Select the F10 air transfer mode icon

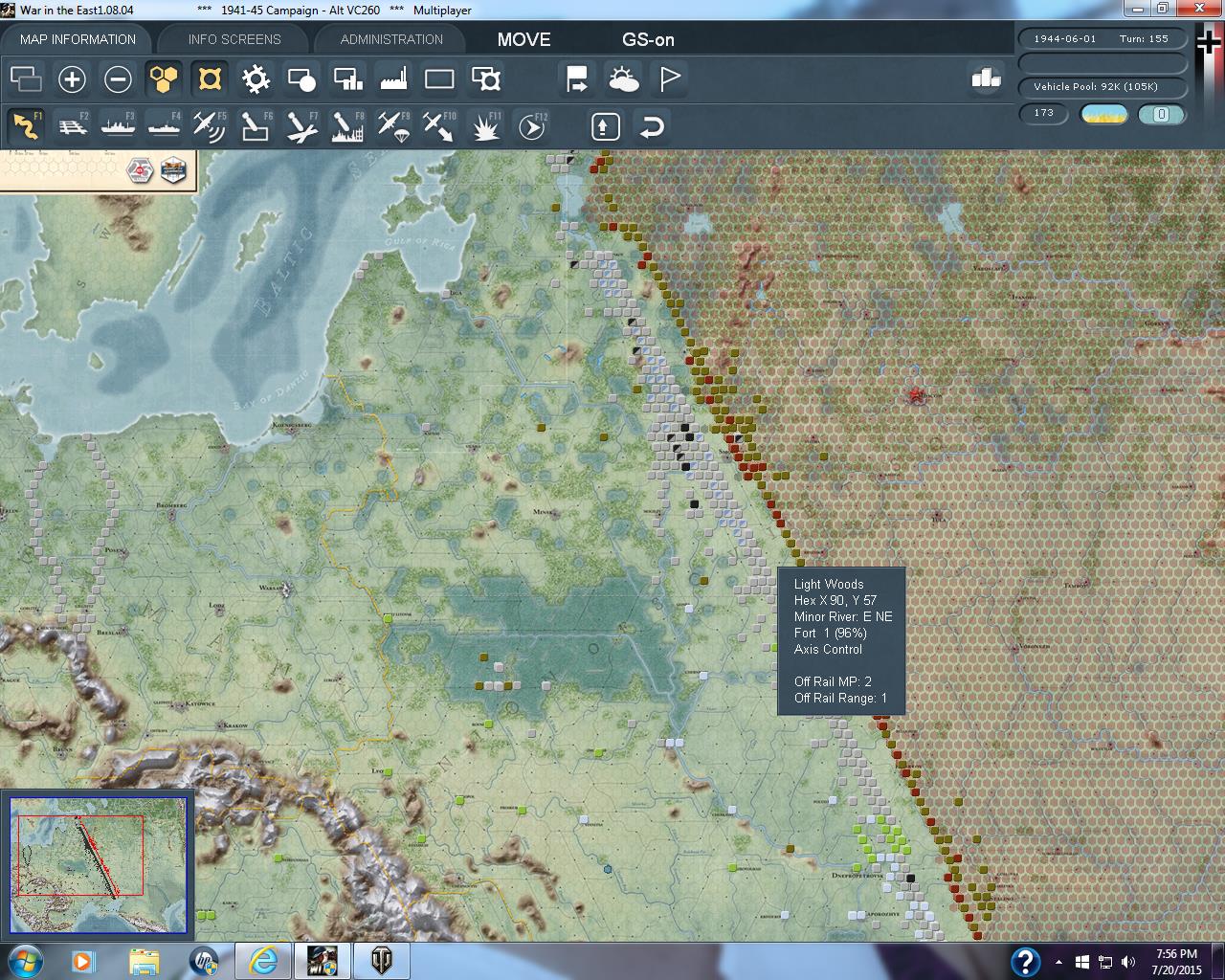pos(439,126)
